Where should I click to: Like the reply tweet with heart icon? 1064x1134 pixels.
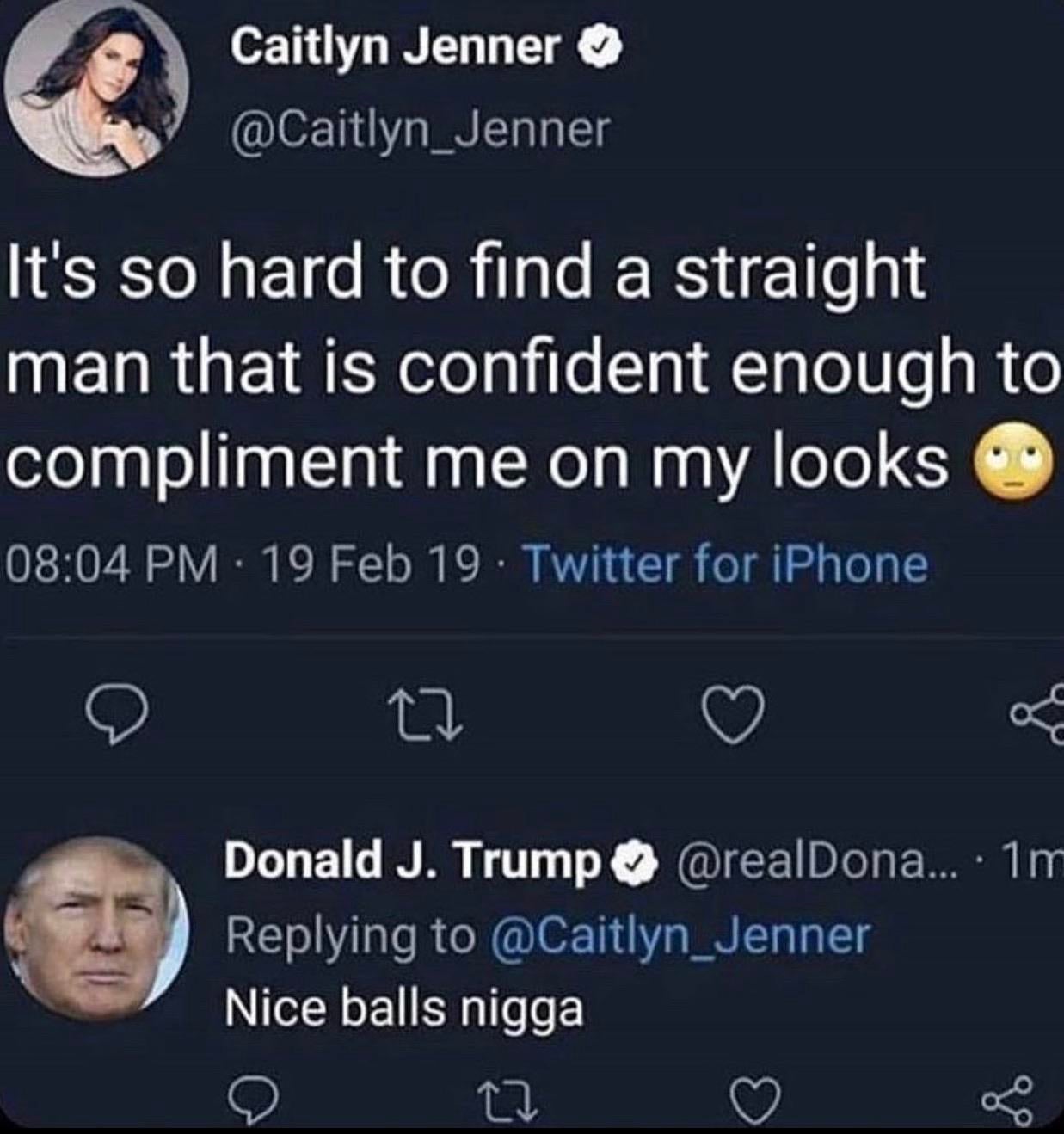point(757,1100)
